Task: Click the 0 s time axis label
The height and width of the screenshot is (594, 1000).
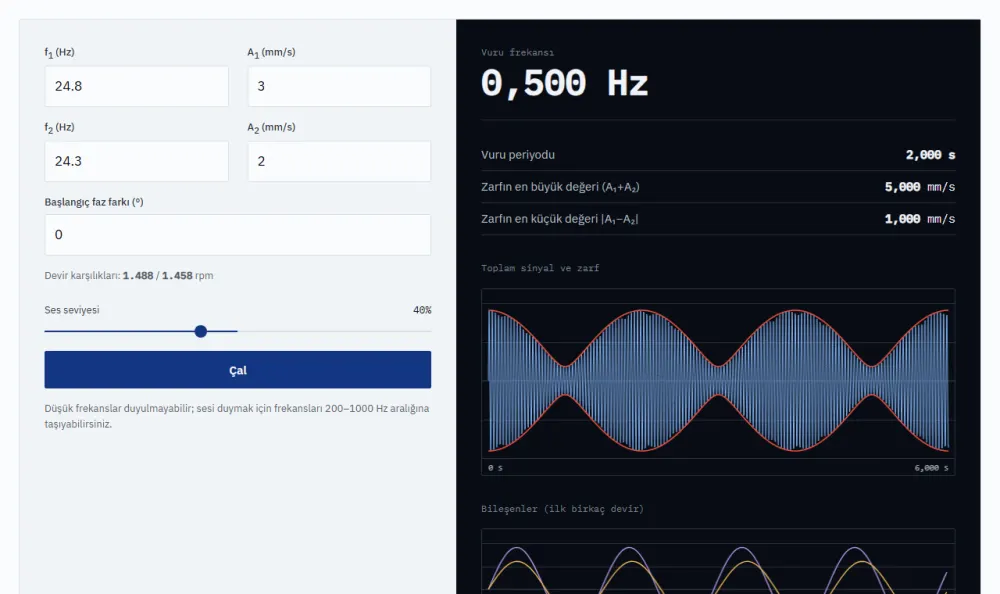Action: (x=496, y=468)
